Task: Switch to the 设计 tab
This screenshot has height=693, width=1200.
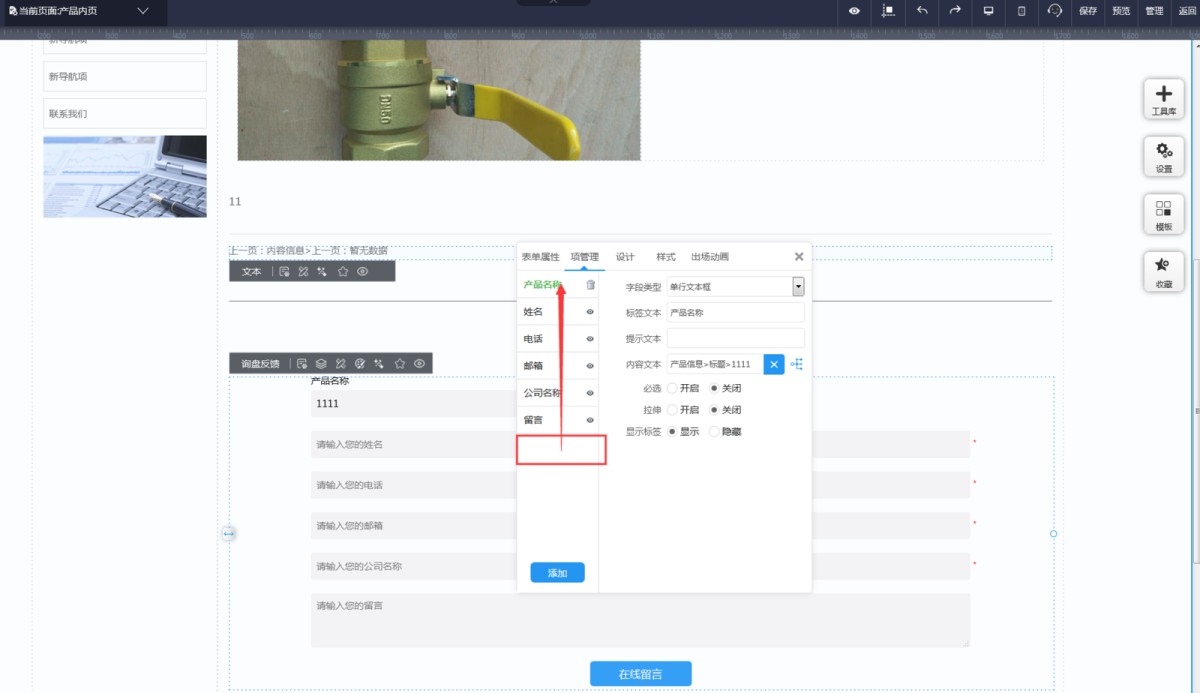Action: click(x=625, y=257)
